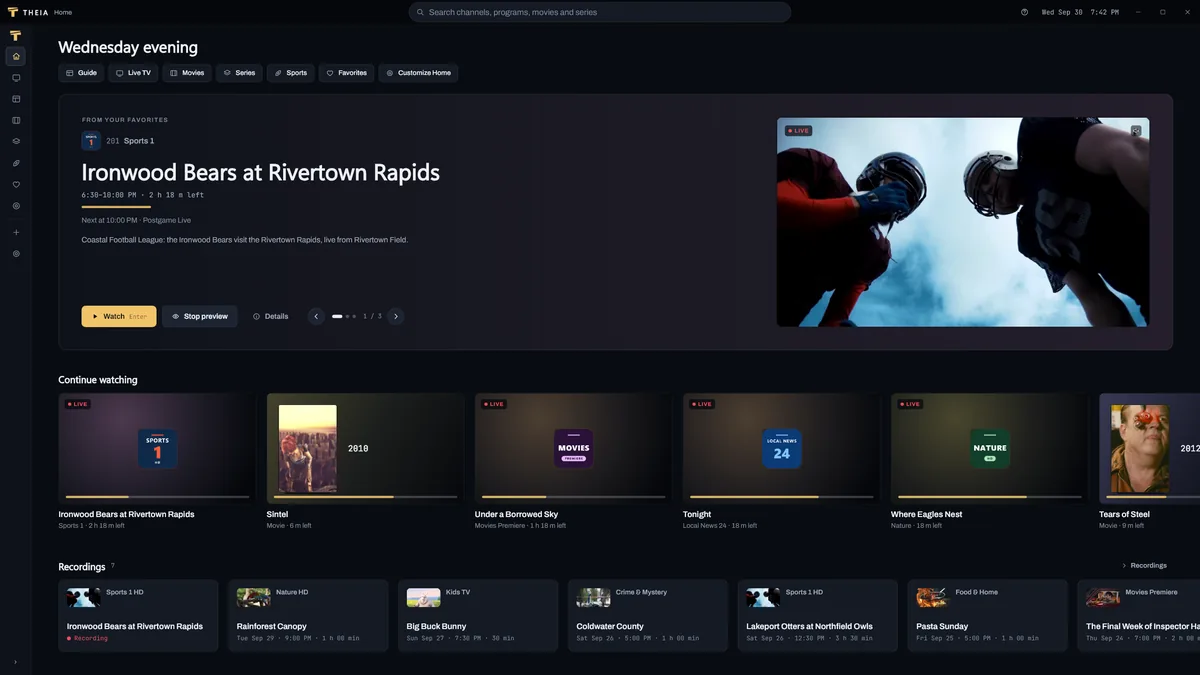The width and height of the screenshot is (1200, 675).
Task: Open the Rainforest Canopy recording
Action: point(308,616)
